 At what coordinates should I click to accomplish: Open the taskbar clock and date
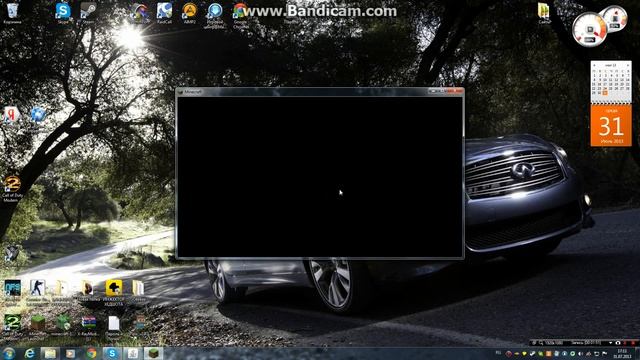pos(623,353)
